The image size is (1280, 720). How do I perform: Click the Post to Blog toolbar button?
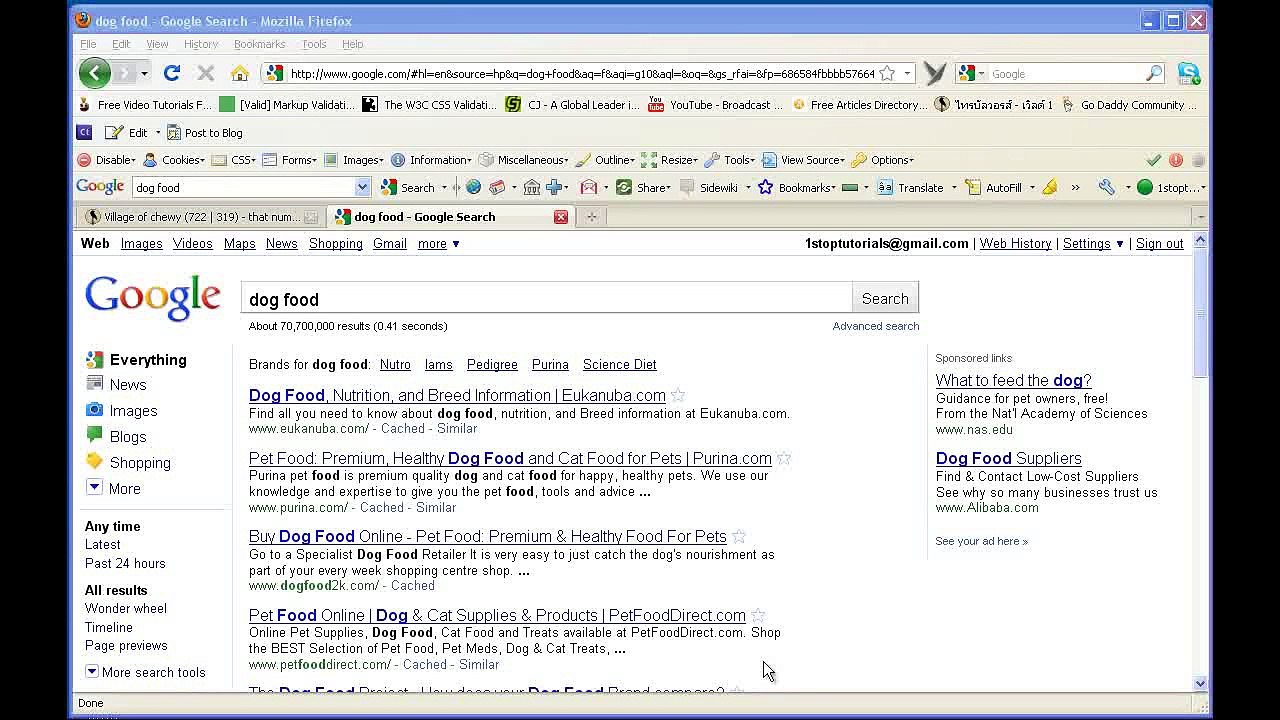coord(204,132)
